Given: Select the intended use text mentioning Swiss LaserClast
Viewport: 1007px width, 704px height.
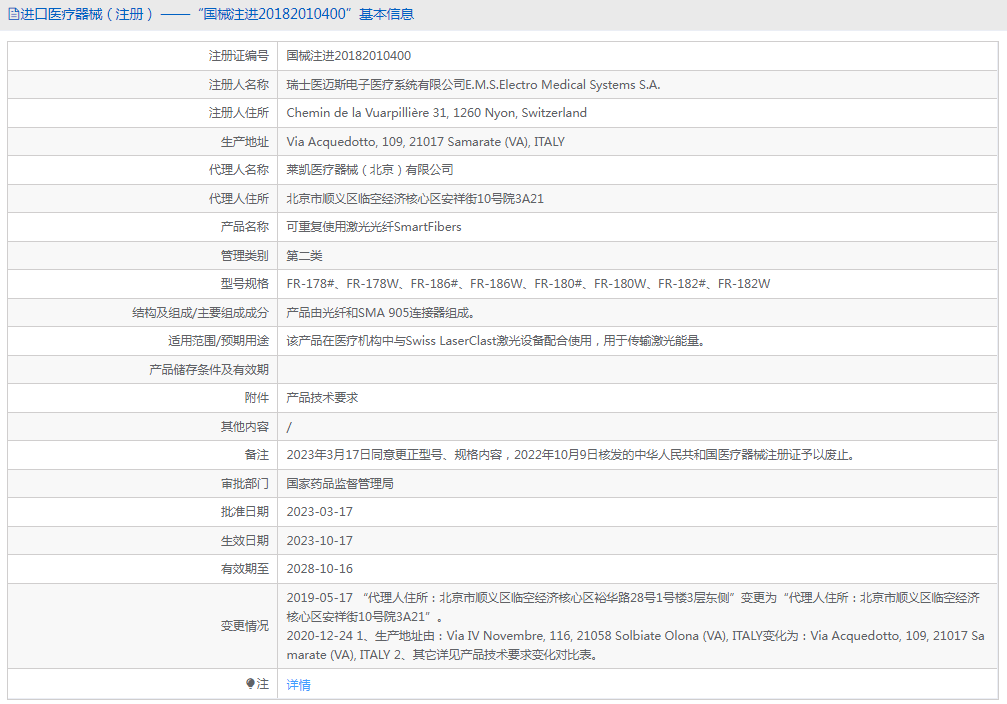Looking at the screenshot, I should (x=496, y=341).
